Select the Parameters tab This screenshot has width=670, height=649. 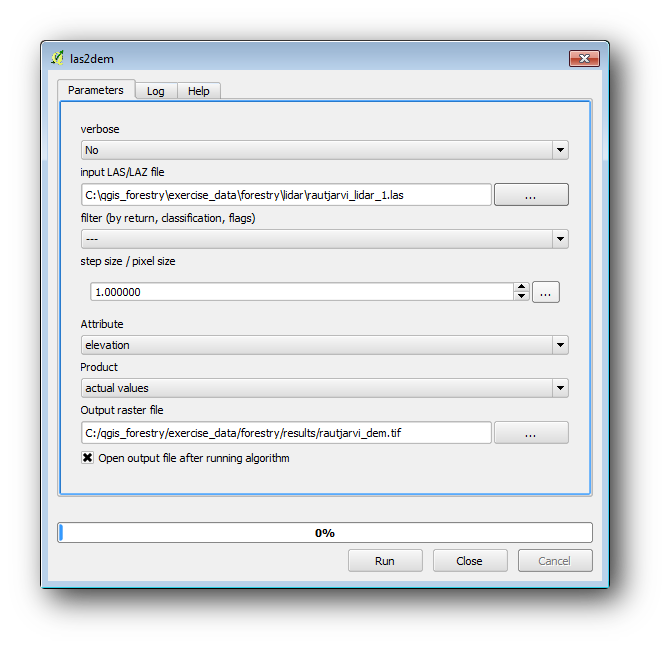96,90
